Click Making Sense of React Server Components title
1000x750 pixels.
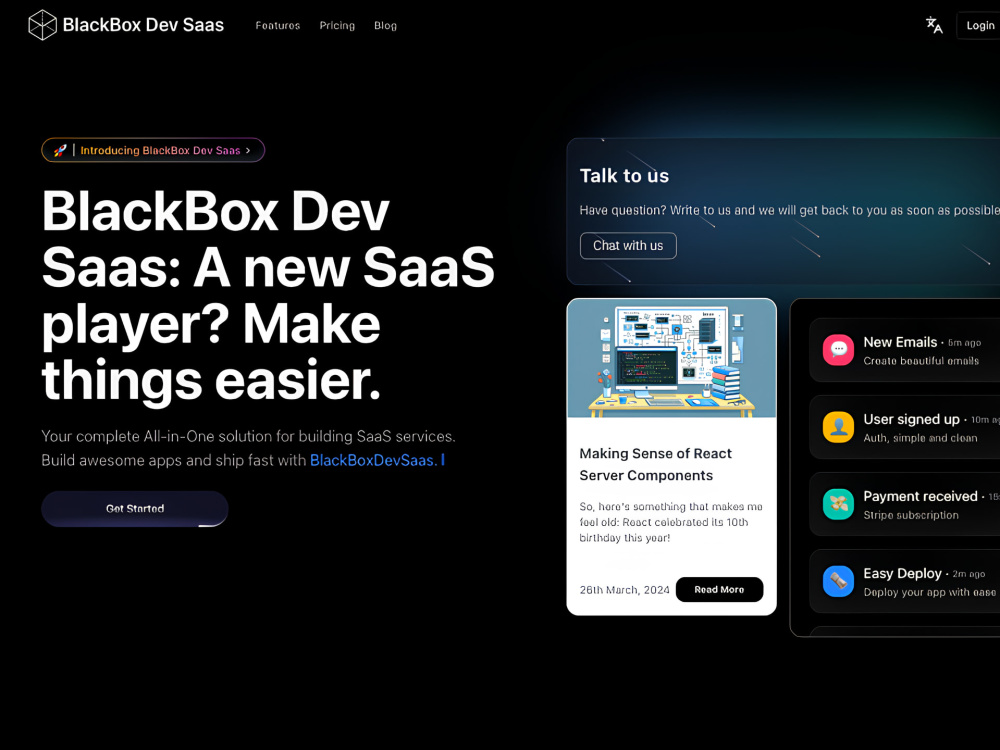tap(656, 464)
